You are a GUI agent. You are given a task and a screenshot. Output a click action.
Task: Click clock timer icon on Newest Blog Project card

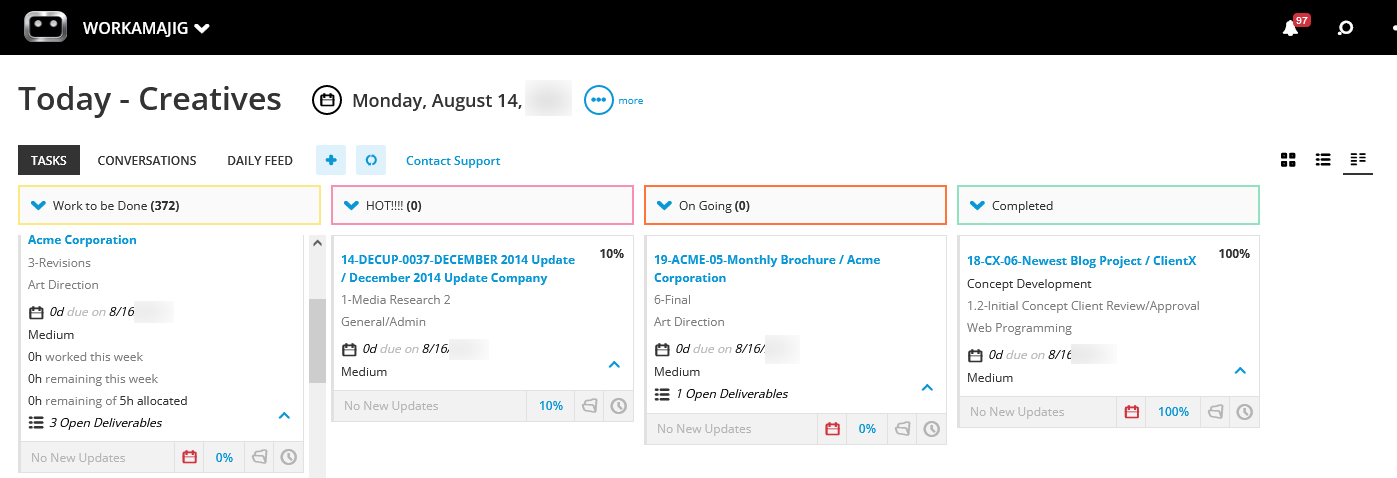tap(1244, 412)
